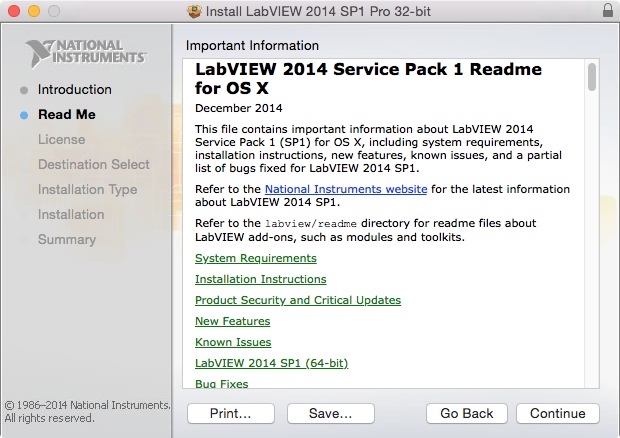
Task: Click the gray Introduction step bullet
Action: click(24, 90)
